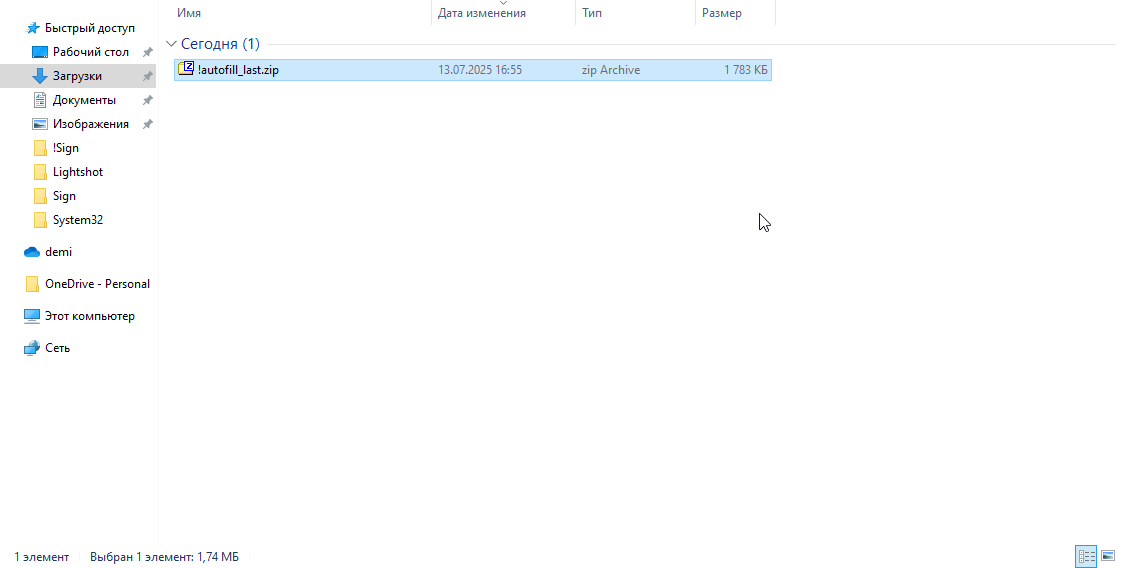
Task: Open the System32 folder in sidebar
Action: pyautogui.click(x=77, y=220)
